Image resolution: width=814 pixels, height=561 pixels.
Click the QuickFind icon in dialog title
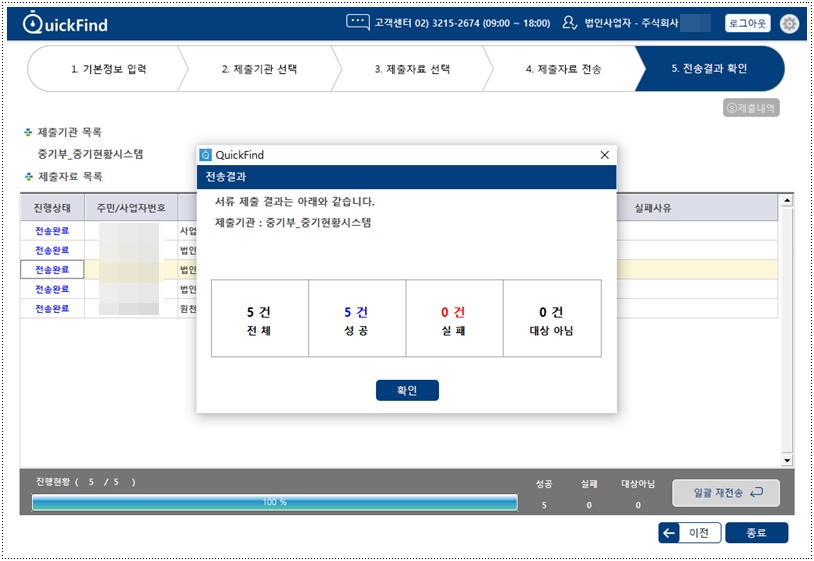point(206,155)
